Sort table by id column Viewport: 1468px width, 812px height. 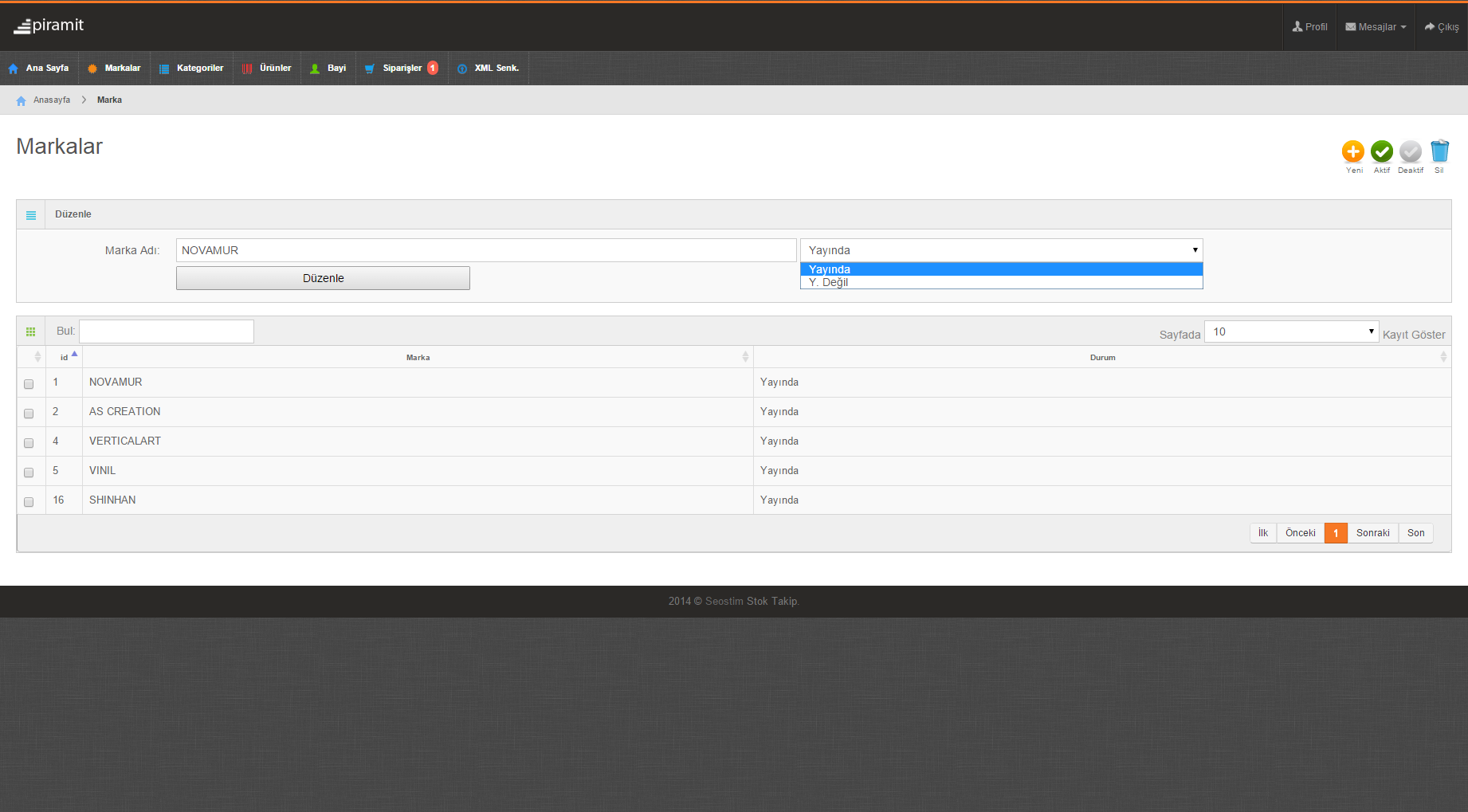[65, 357]
